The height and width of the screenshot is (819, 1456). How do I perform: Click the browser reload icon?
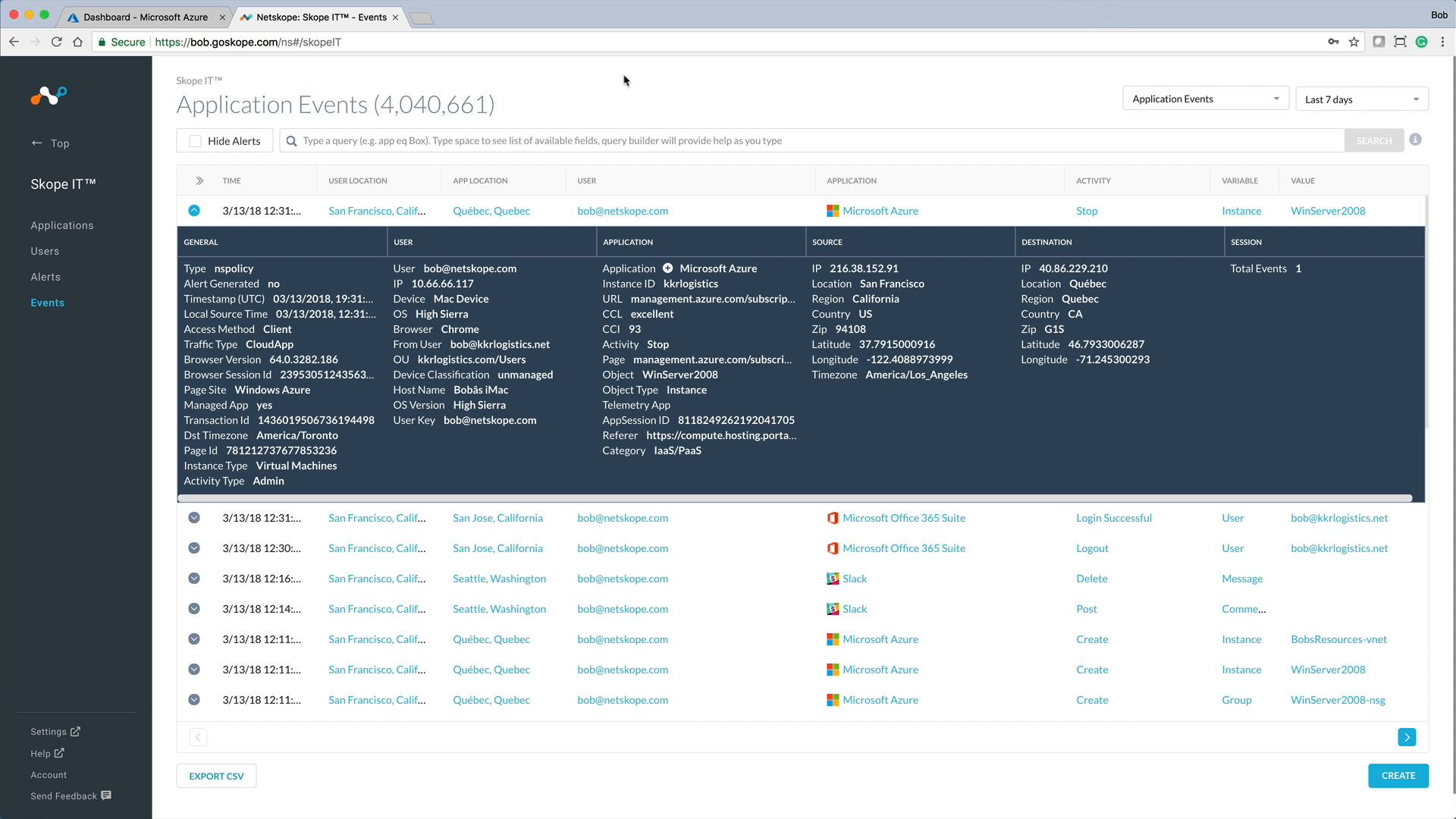tap(56, 42)
